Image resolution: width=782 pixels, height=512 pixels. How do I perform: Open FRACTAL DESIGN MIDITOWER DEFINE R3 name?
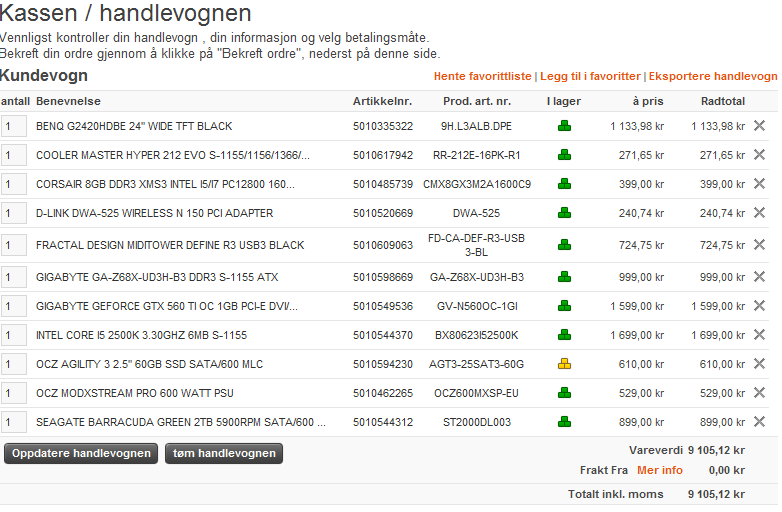click(170, 245)
